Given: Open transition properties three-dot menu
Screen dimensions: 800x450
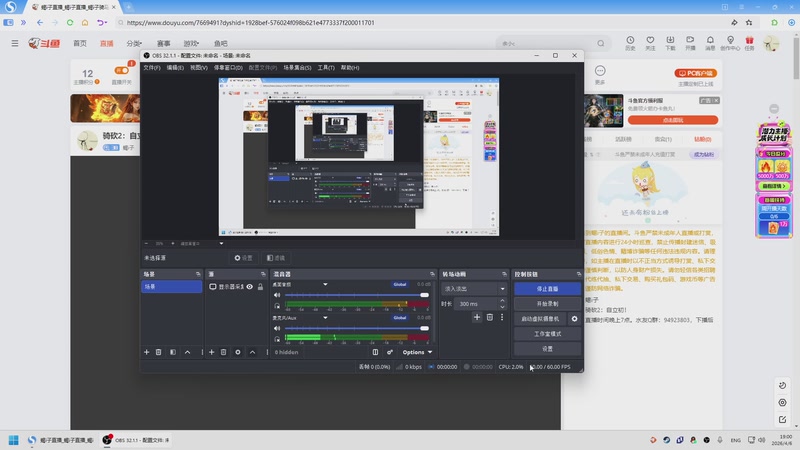Looking at the screenshot, I should tap(502, 317).
